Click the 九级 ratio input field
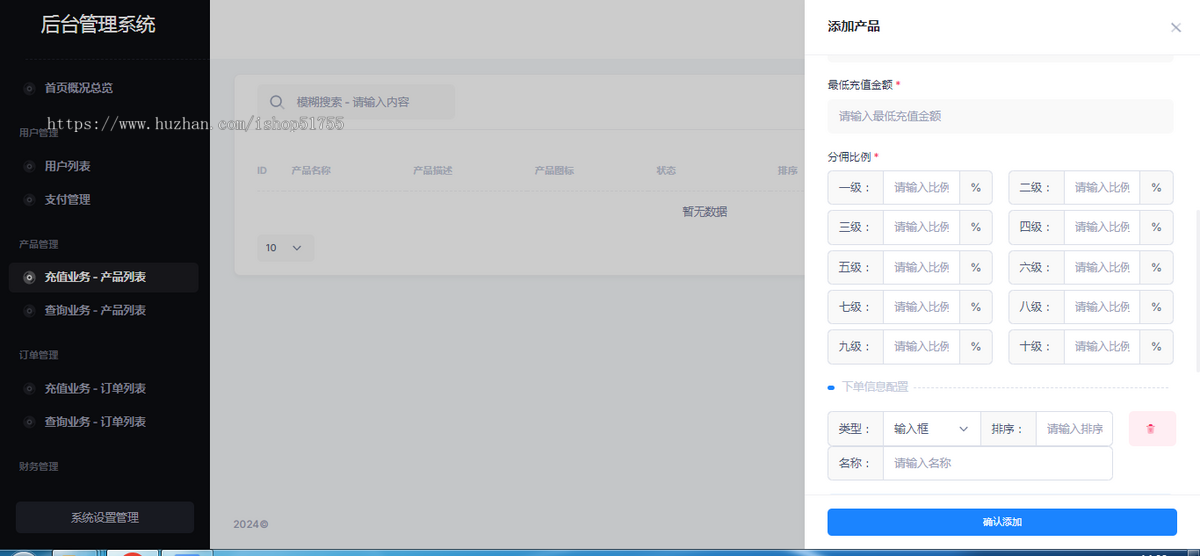The image size is (1200, 556). coord(921,346)
